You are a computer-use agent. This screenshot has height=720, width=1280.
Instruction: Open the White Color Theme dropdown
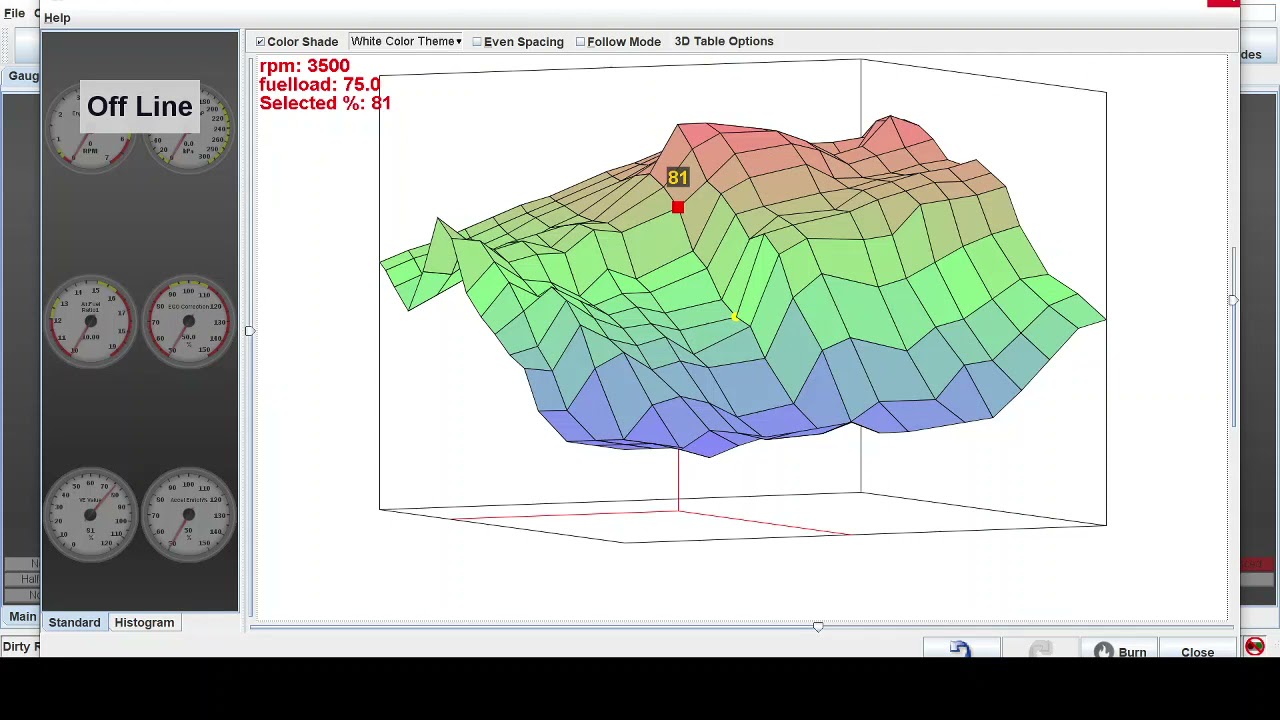tap(406, 41)
